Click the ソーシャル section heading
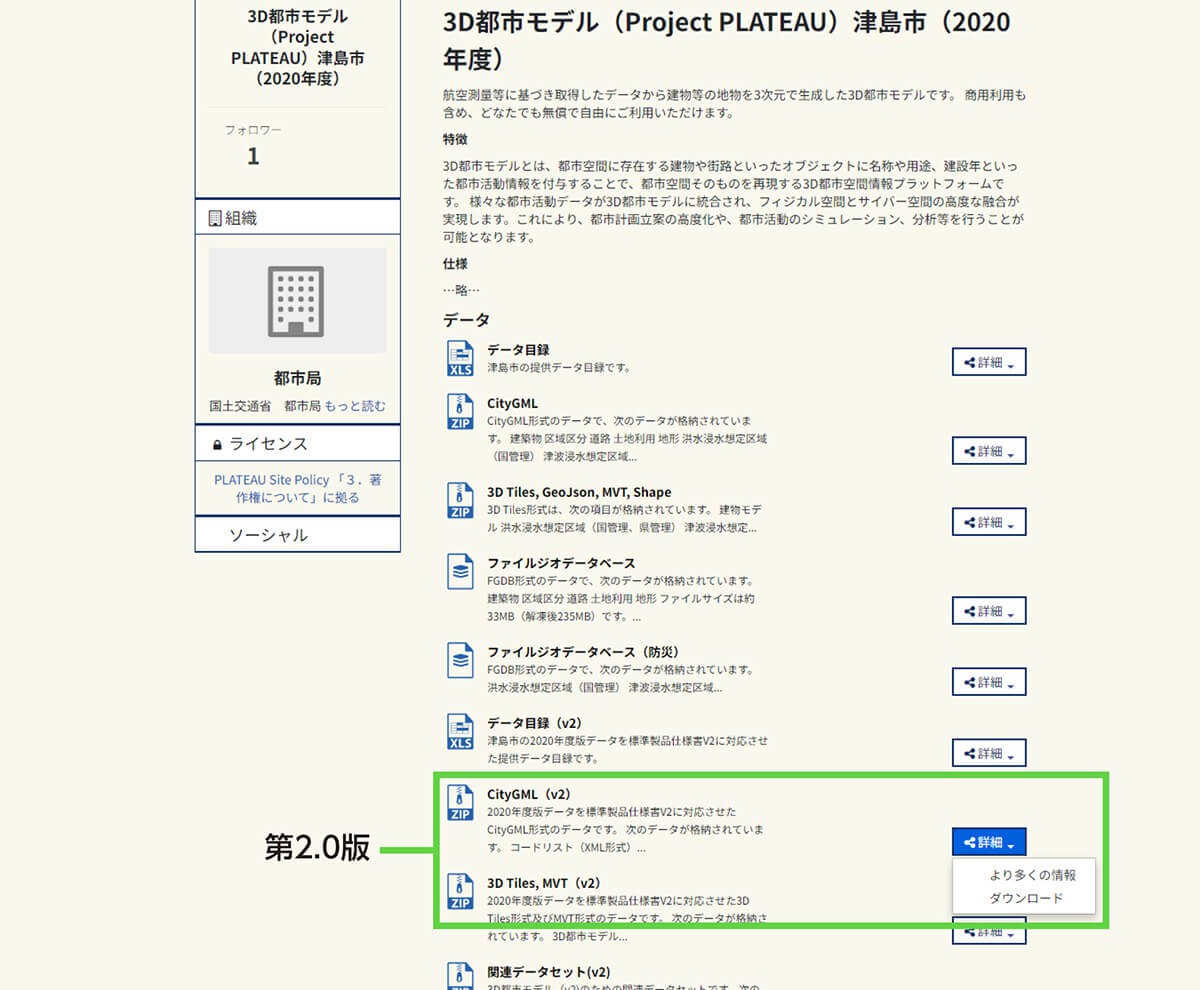1200x990 pixels. (268, 535)
